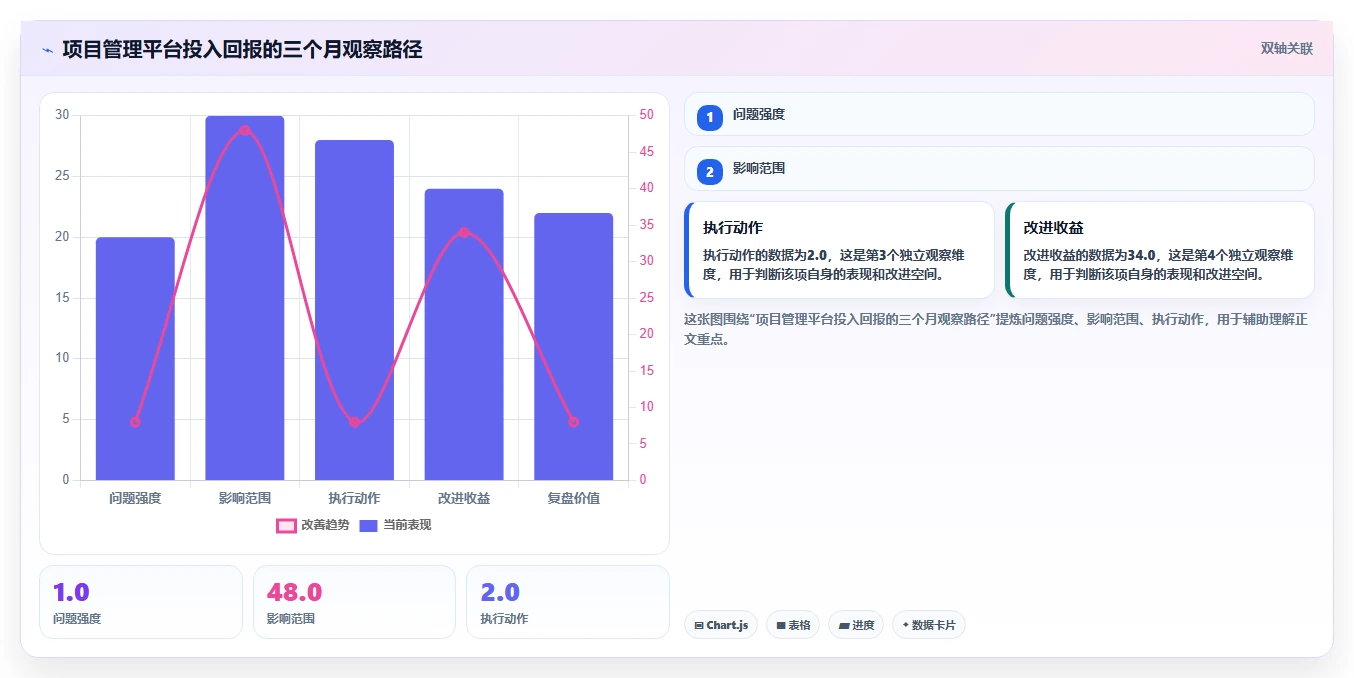The image size is (1354, 678).
Task: Click the 数据卡片 tag
Action: pos(929,625)
